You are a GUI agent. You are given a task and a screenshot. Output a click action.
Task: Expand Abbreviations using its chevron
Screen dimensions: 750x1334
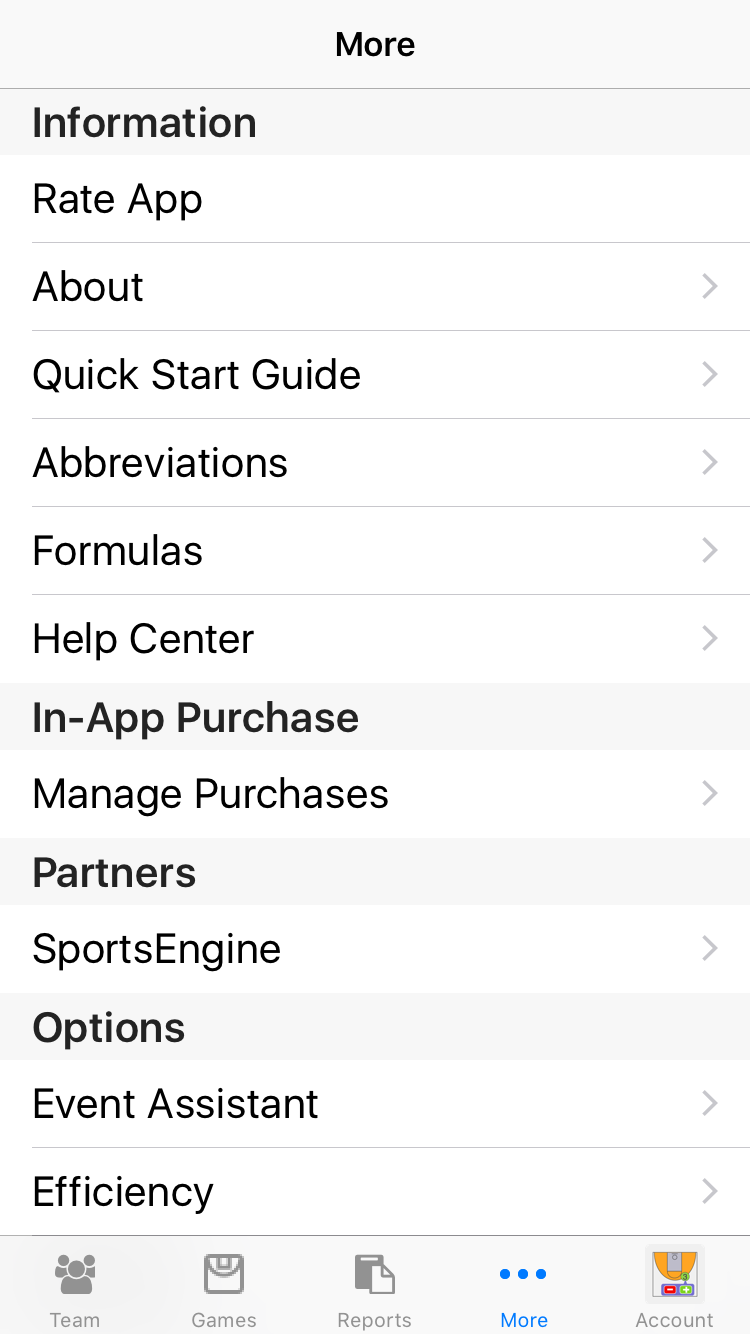[710, 462]
